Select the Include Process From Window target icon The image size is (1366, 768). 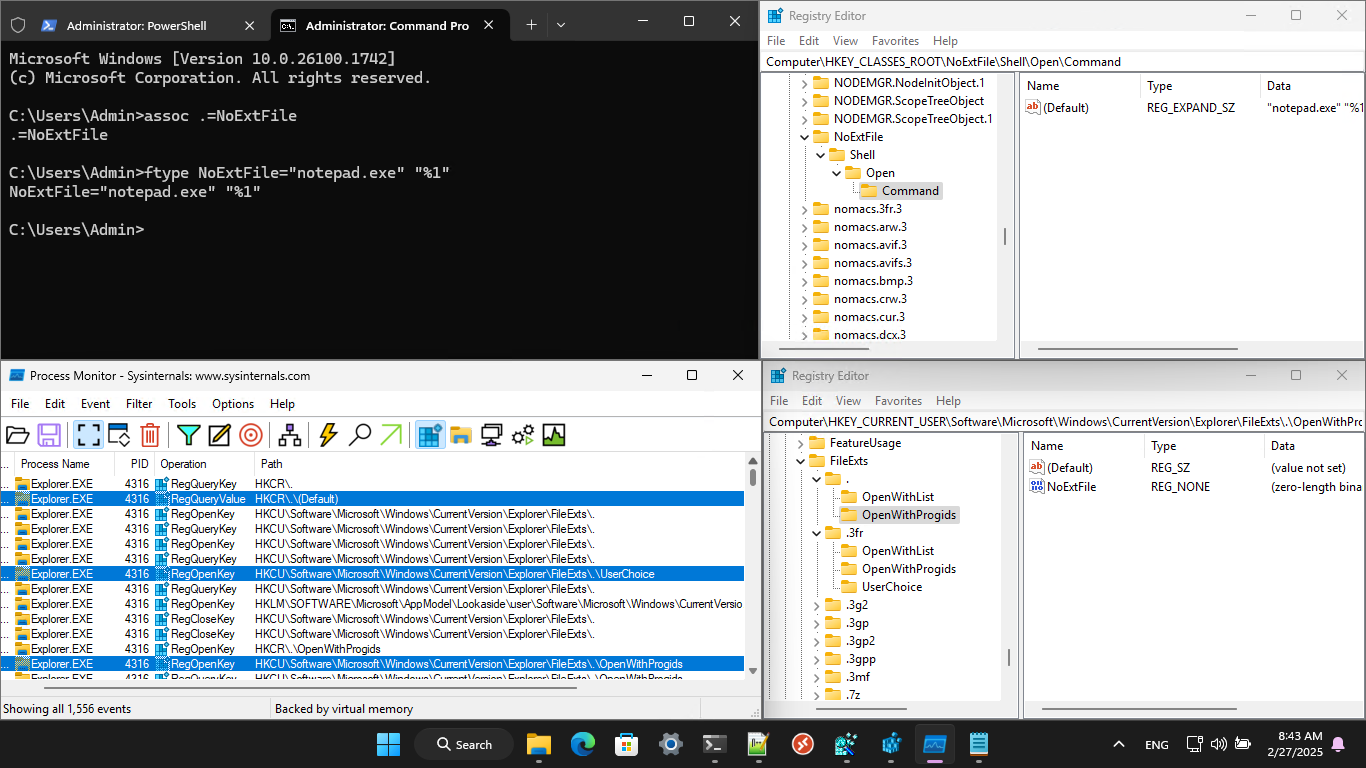click(x=251, y=435)
